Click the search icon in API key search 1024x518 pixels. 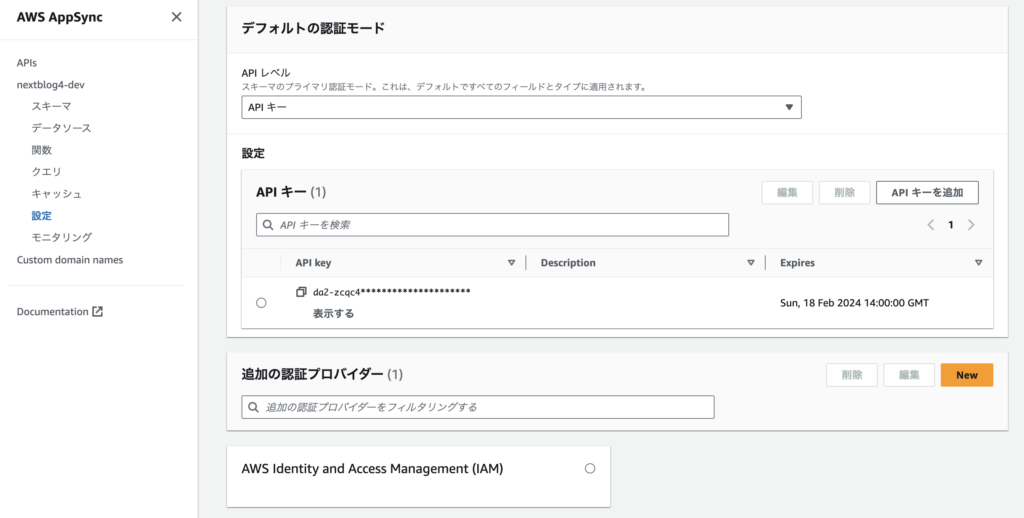click(268, 225)
